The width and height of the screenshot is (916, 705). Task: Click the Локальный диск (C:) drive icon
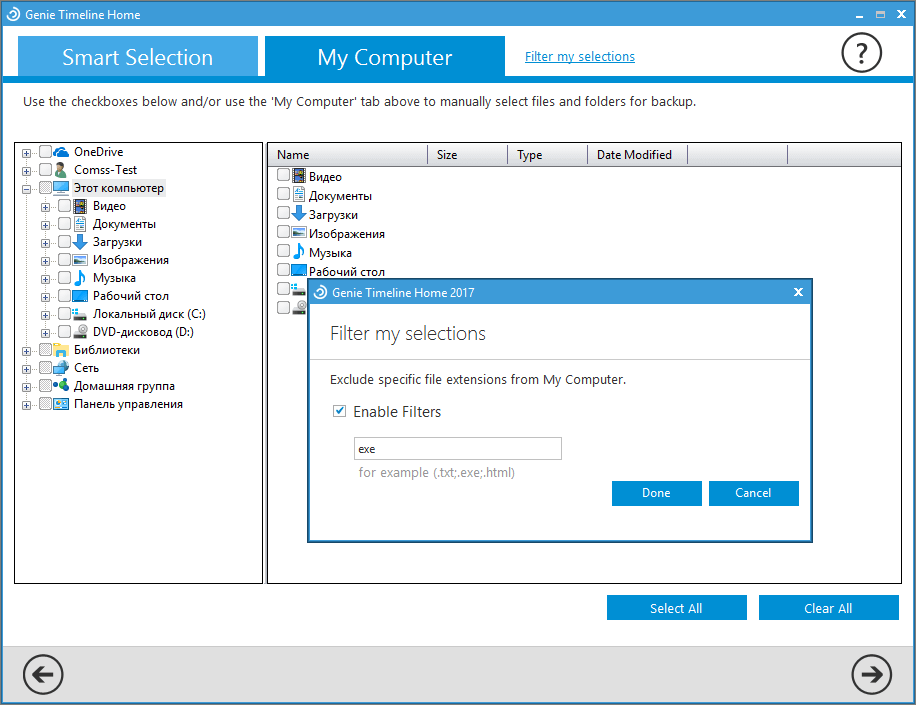tap(80, 314)
